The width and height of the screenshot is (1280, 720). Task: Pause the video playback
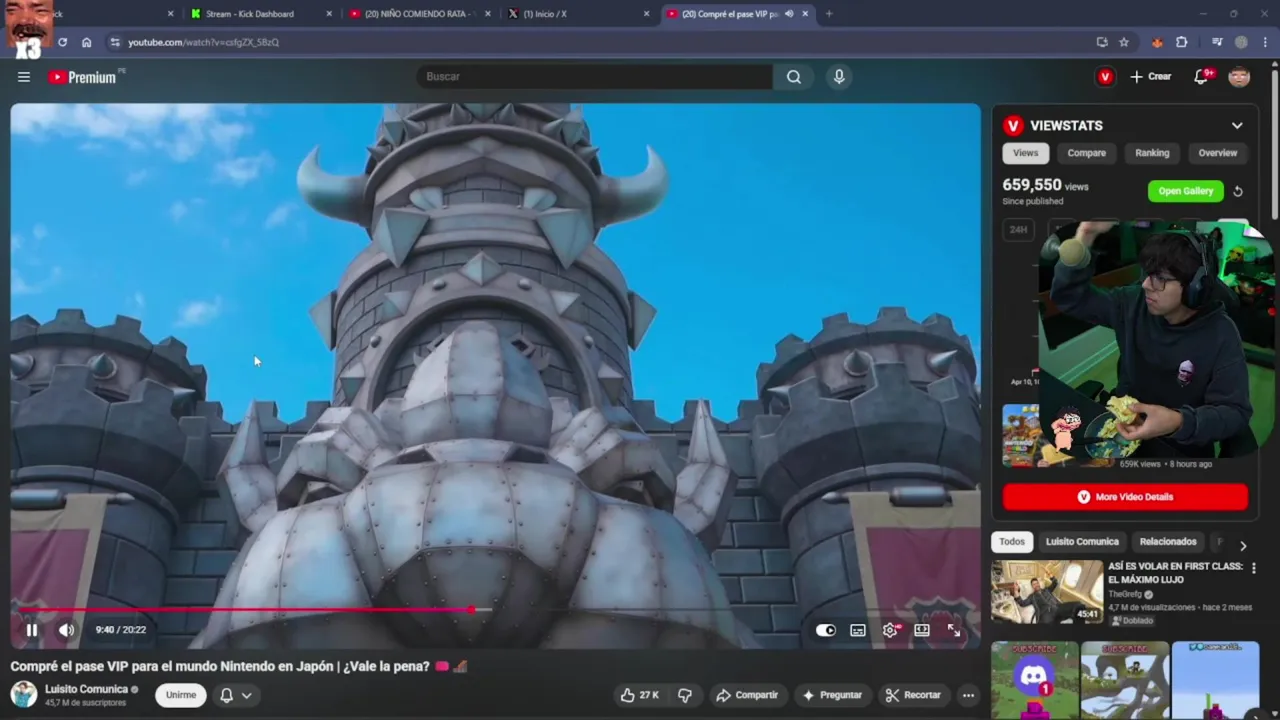pyautogui.click(x=32, y=630)
